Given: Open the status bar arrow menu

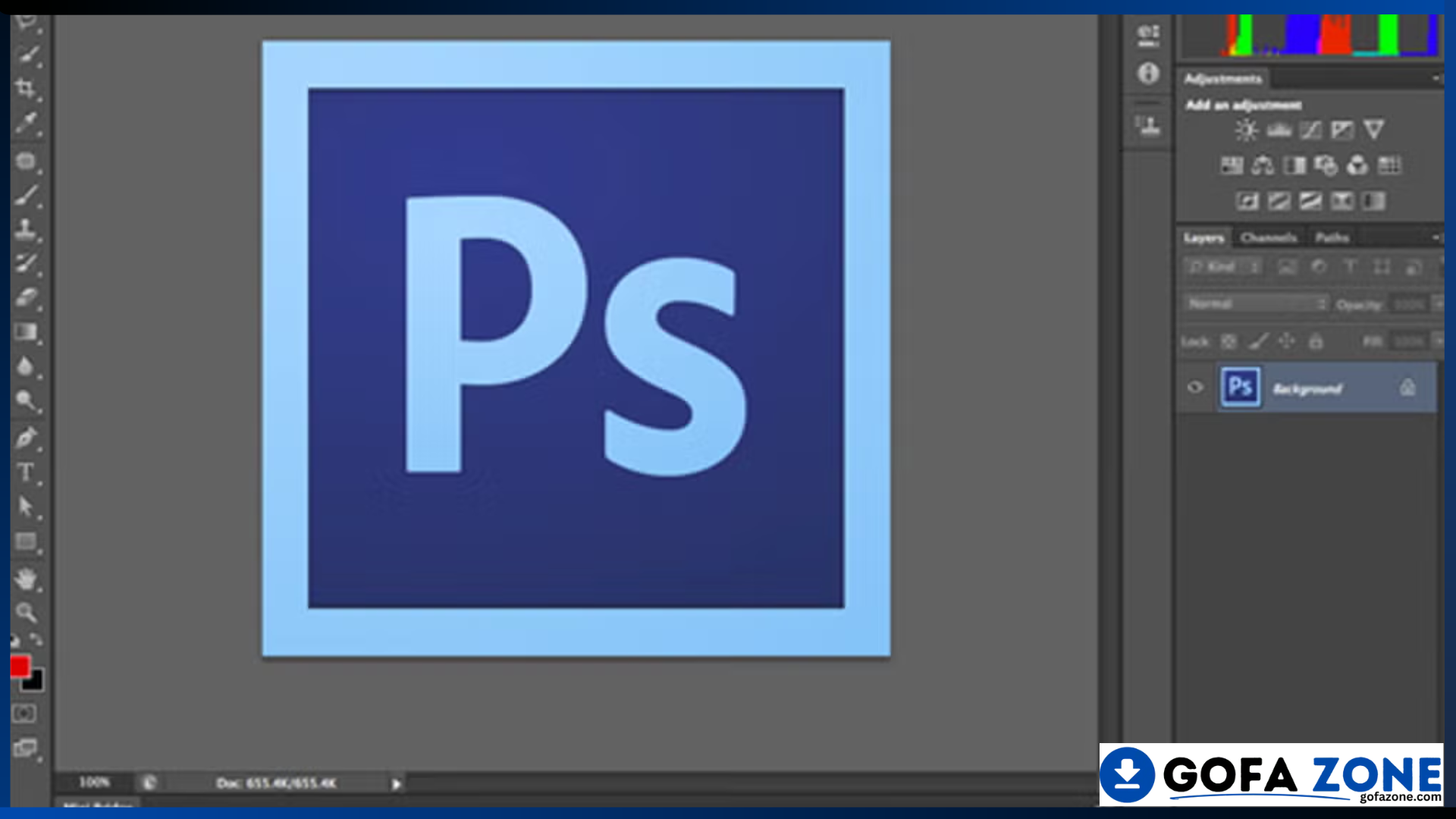Looking at the screenshot, I should [396, 784].
